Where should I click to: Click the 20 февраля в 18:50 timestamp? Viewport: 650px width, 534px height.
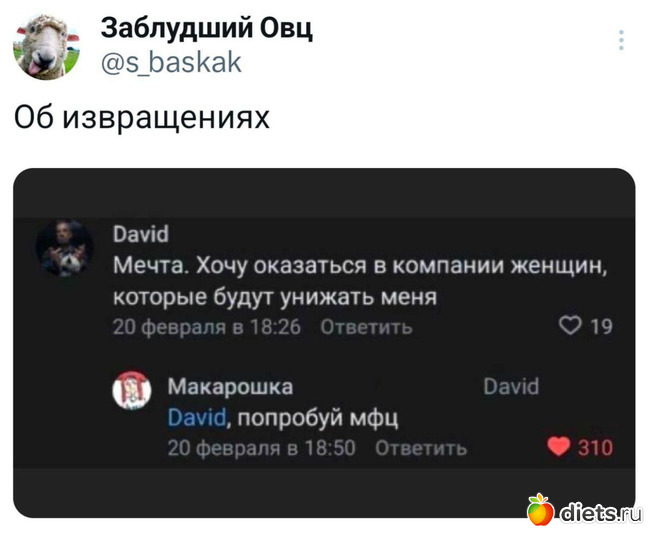262,448
